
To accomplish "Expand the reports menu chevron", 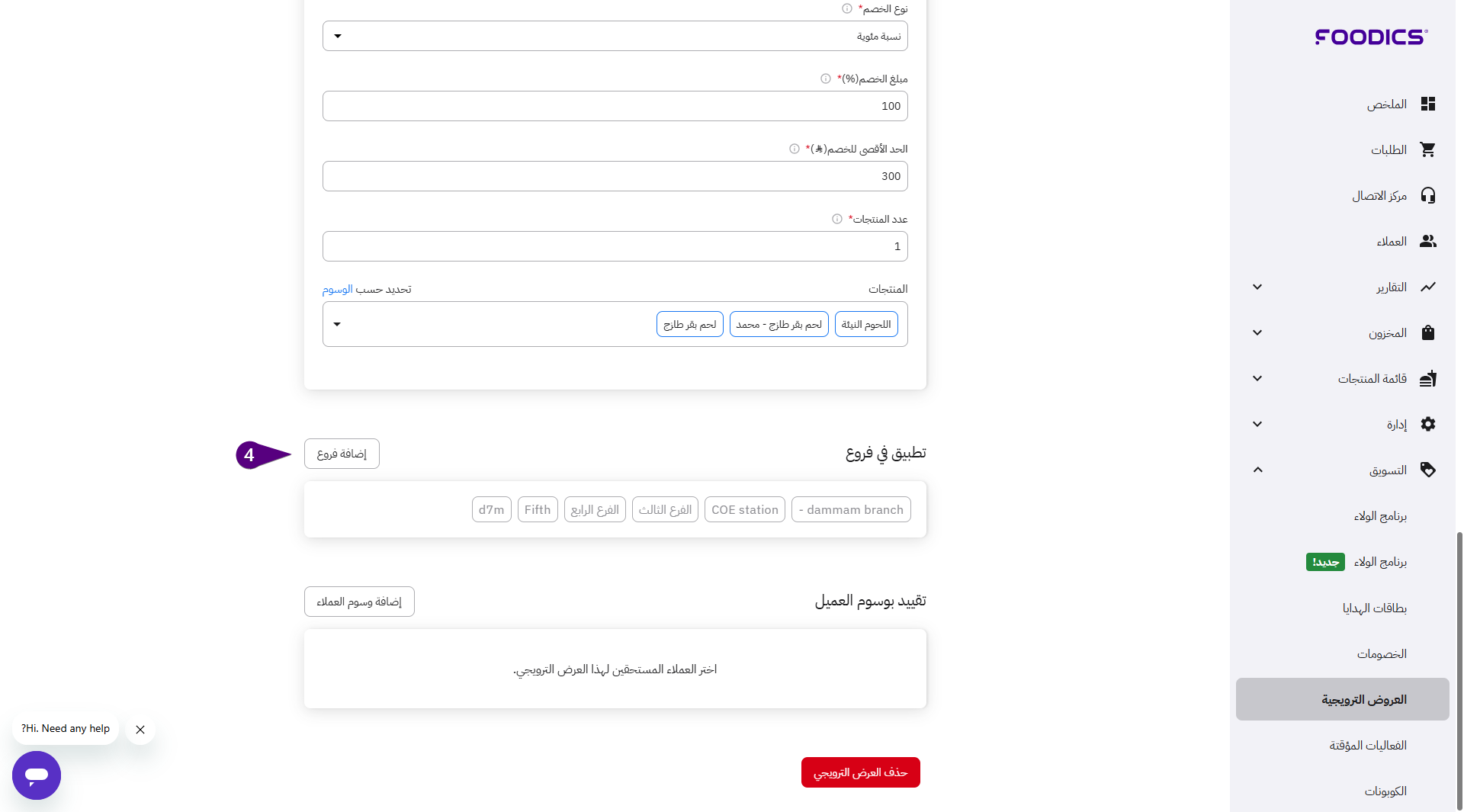I will 1257,287.
